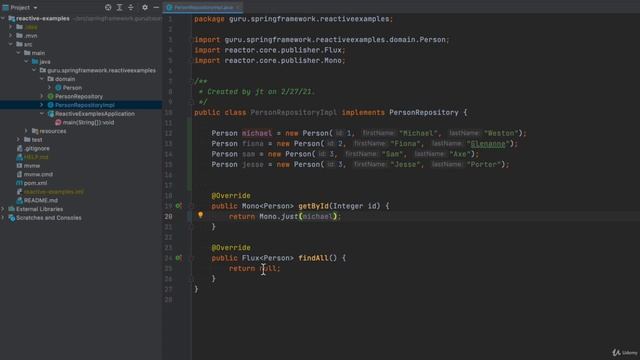This screenshot has width=640, height=360.
Task: Expand External Libraries
Action: (3, 209)
